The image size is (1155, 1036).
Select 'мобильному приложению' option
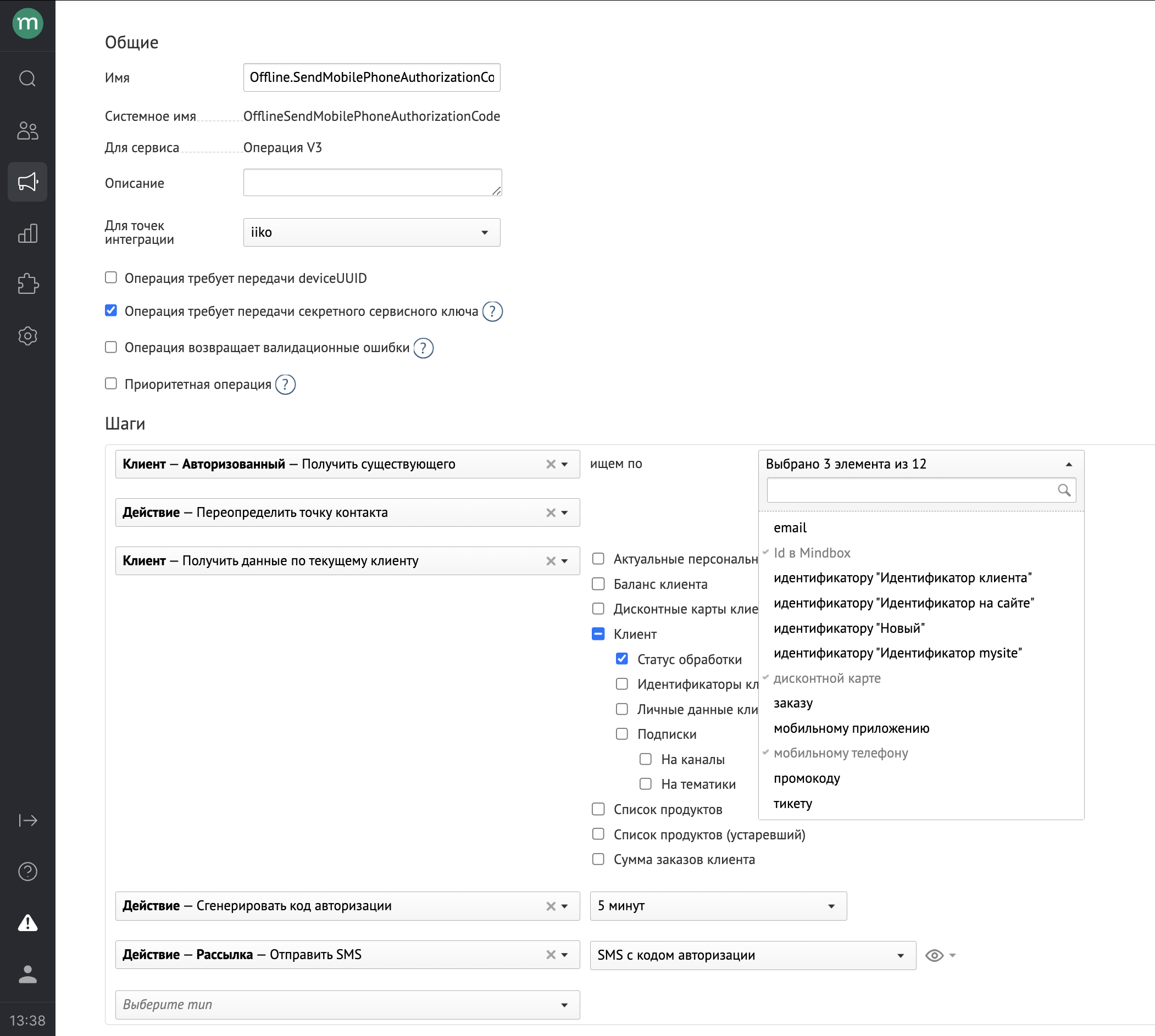(x=921, y=728)
